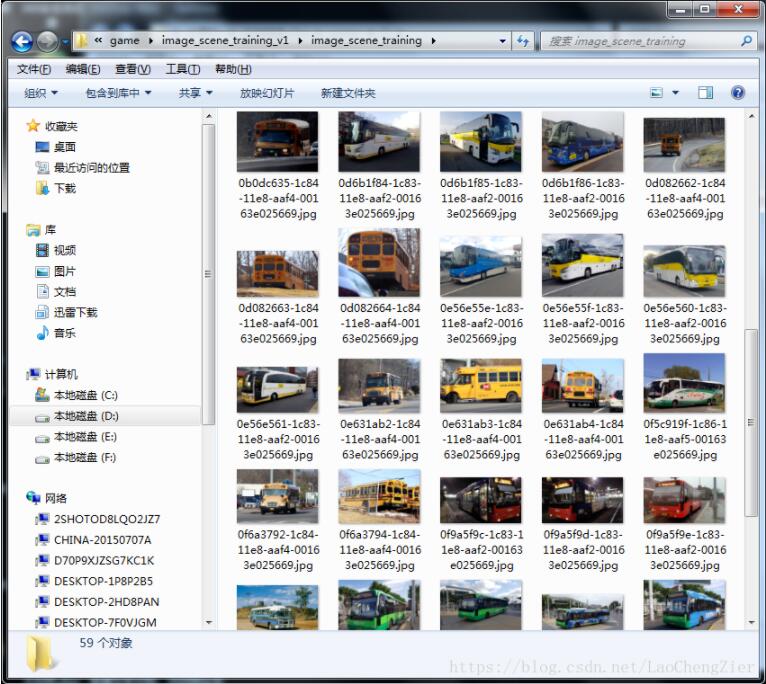Select network computer DESKTOP-1P8P2B5

[94, 581]
